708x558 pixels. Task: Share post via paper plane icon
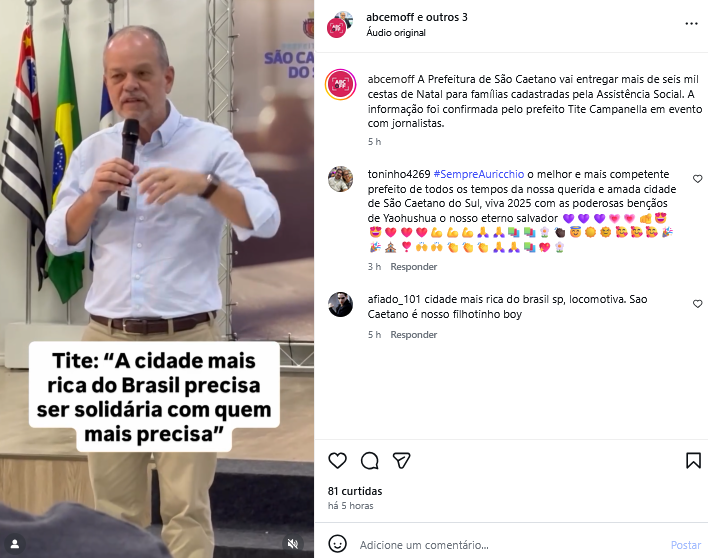(401, 460)
